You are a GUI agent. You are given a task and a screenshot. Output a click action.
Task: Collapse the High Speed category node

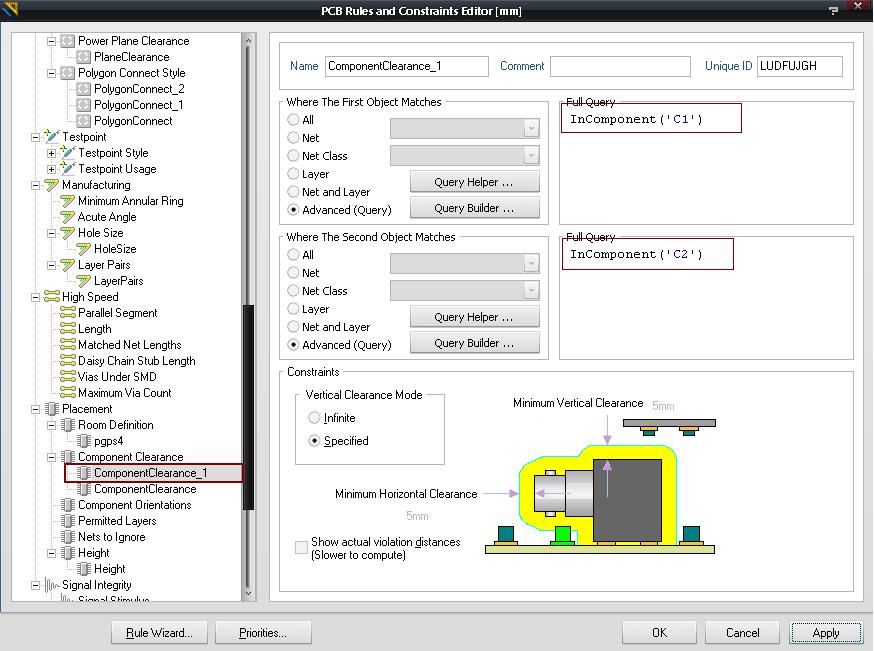36,297
